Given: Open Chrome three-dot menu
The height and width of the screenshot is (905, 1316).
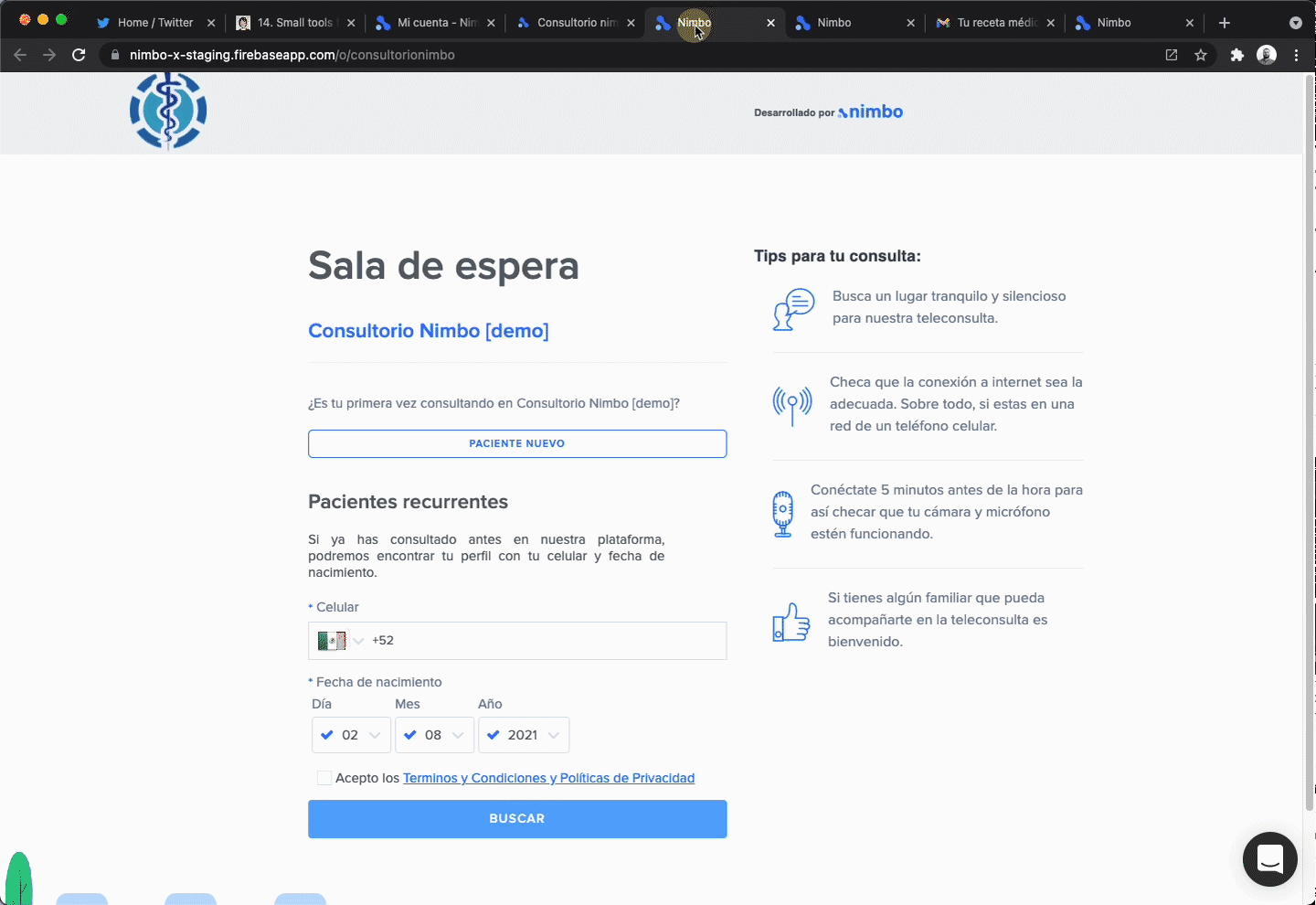Looking at the screenshot, I should coord(1297,55).
